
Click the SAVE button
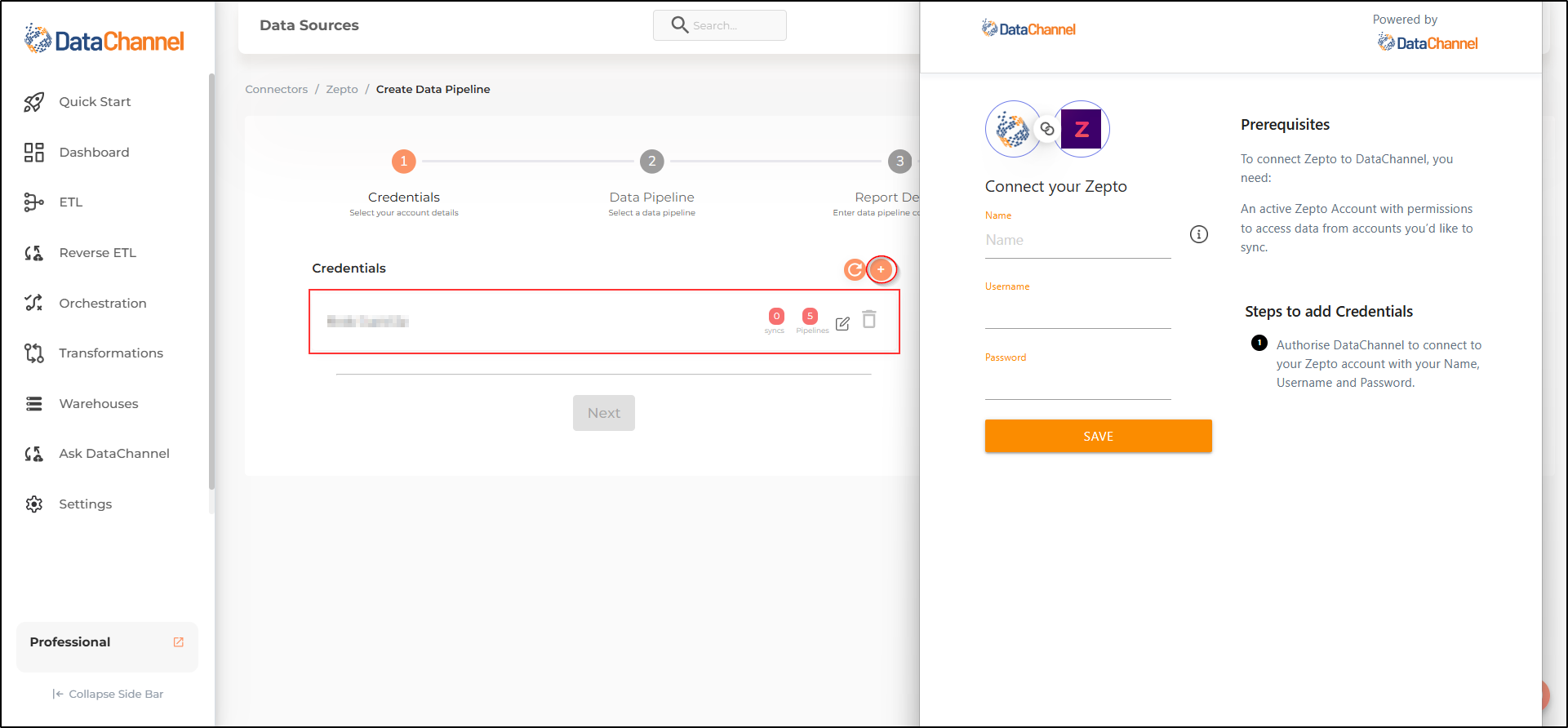point(1098,436)
